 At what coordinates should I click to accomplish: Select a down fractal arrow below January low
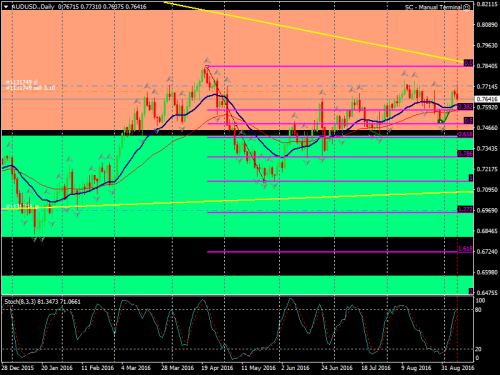point(34,239)
